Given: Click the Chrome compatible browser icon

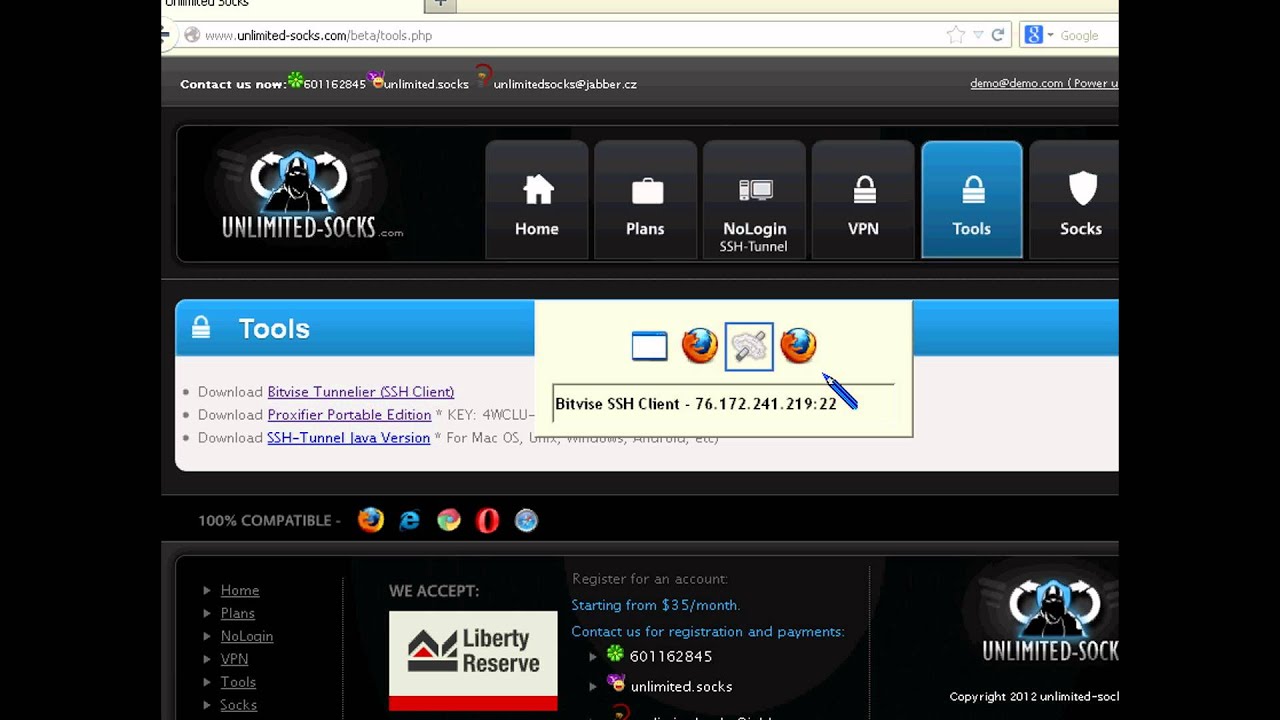Looking at the screenshot, I should pyautogui.click(x=449, y=520).
